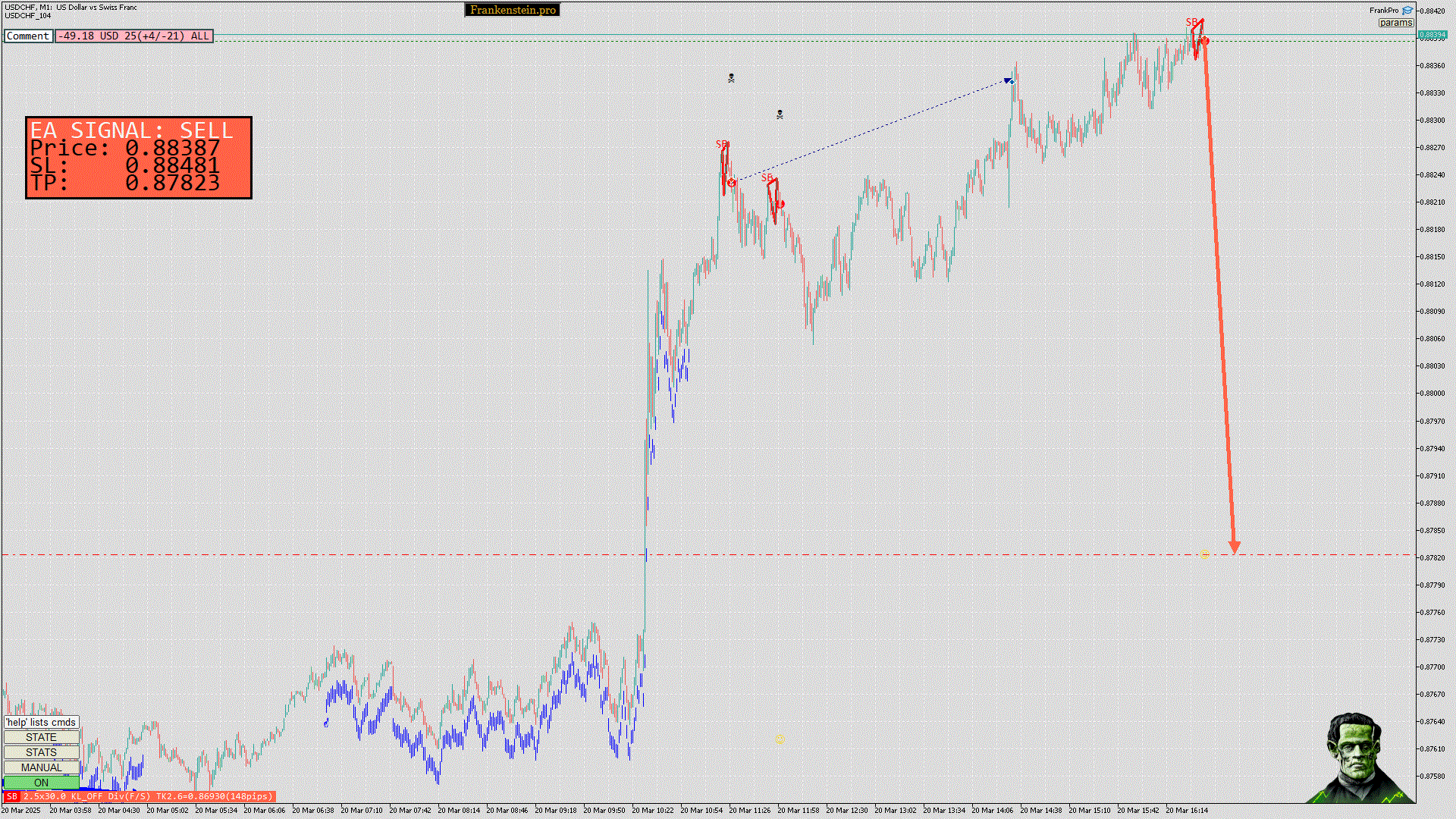Click the Comment label box
Viewport: 1456px width, 819px height.
pyautogui.click(x=28, y=36)
